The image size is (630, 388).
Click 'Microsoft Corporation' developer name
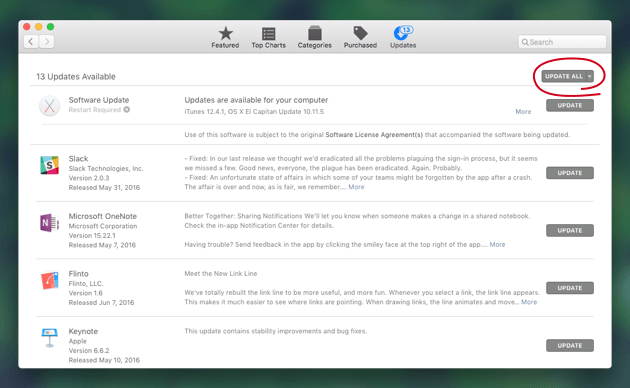(x=103, y=226)
